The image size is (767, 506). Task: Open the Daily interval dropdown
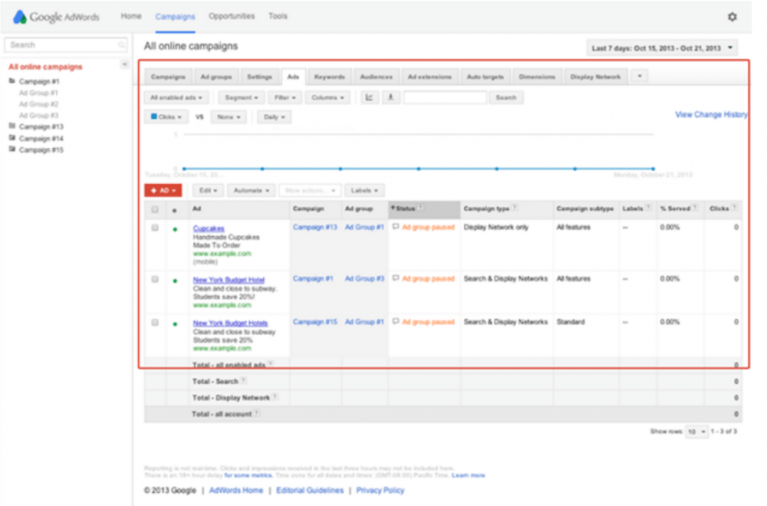tap(274, 117)
